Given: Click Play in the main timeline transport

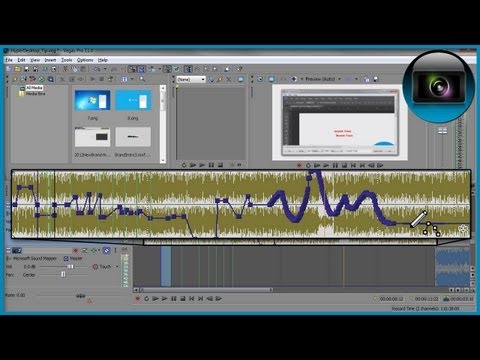Looking at the screenshot, I should (164, 299).
